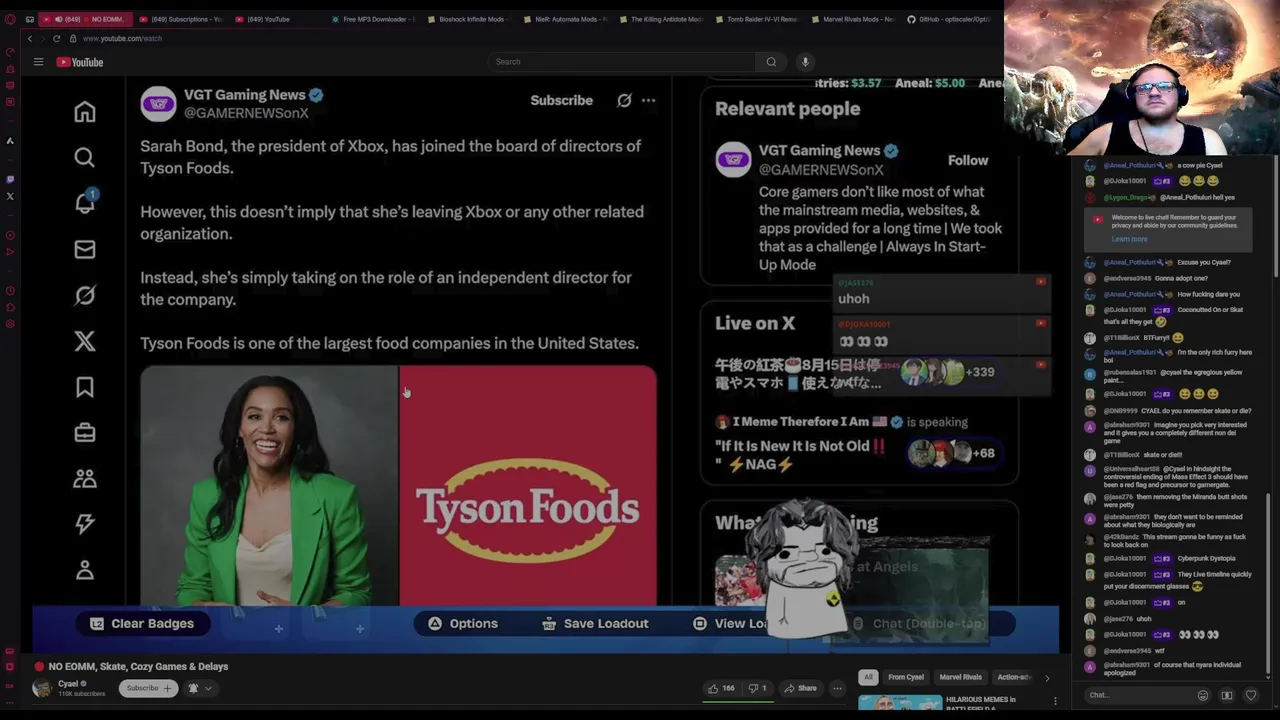Open HILARIOUS MEMES video thumbnail
The width and height of the screenshot is (1280, 720).
[900, 704]
